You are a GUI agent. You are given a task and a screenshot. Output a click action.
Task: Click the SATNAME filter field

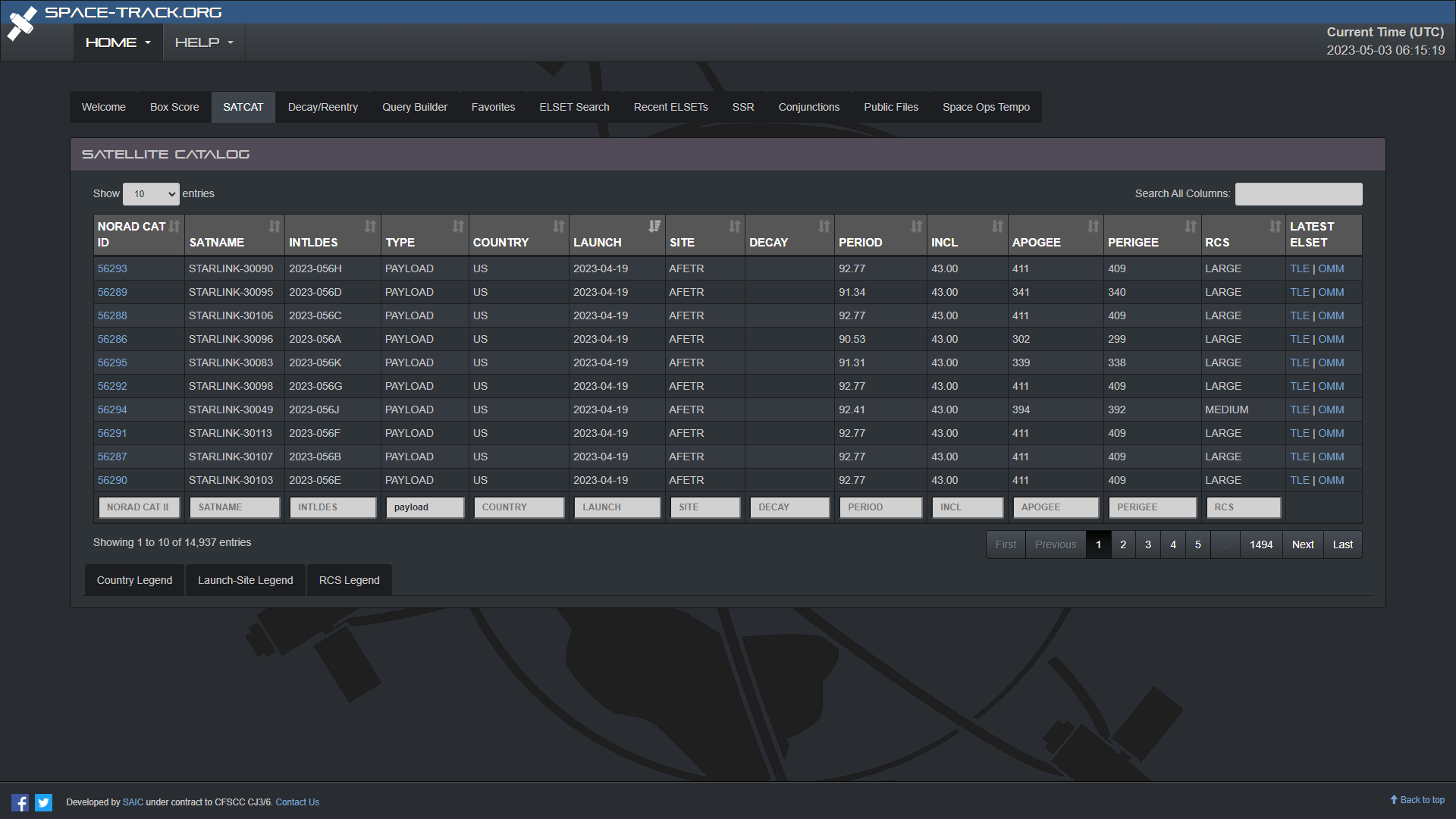(x=234, y=507)
